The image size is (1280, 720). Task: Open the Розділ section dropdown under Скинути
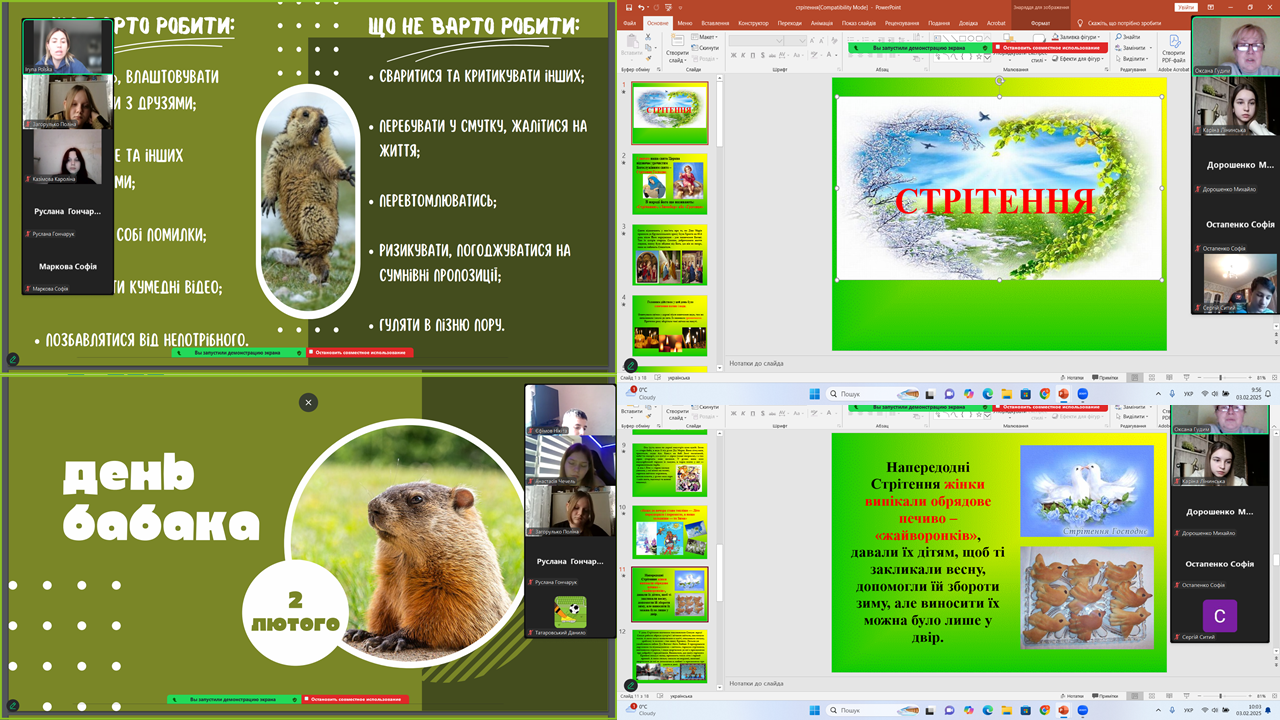706,59
